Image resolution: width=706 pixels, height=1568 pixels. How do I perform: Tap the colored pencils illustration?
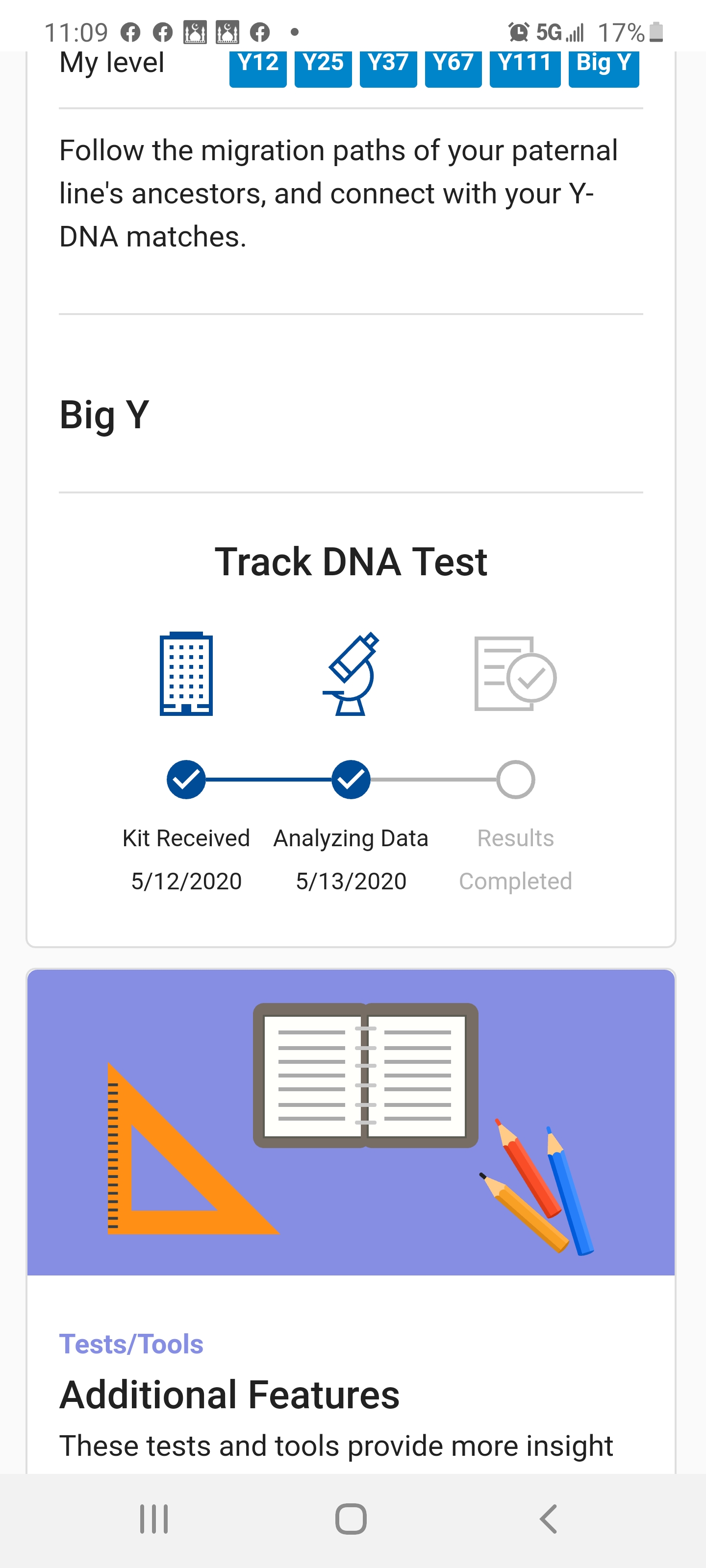coord(537,1186)
